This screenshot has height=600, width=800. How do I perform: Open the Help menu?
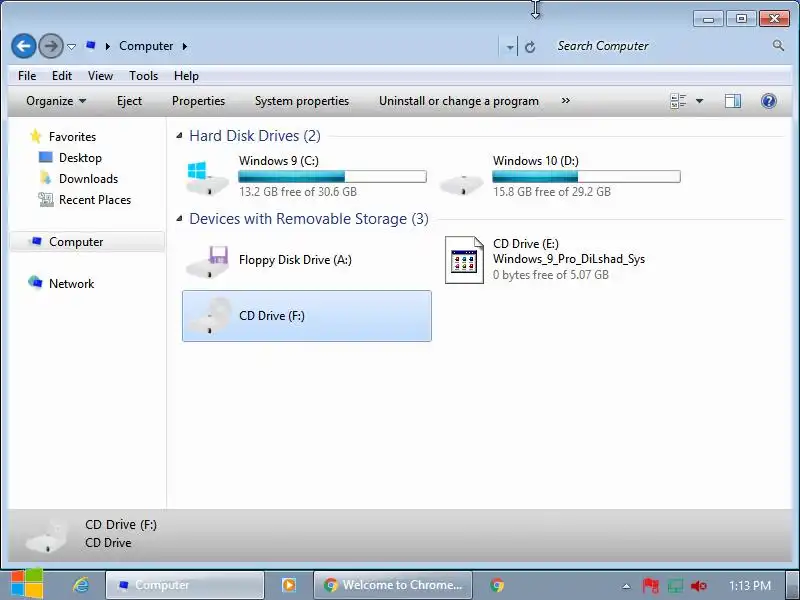click(x=186, y=76)
